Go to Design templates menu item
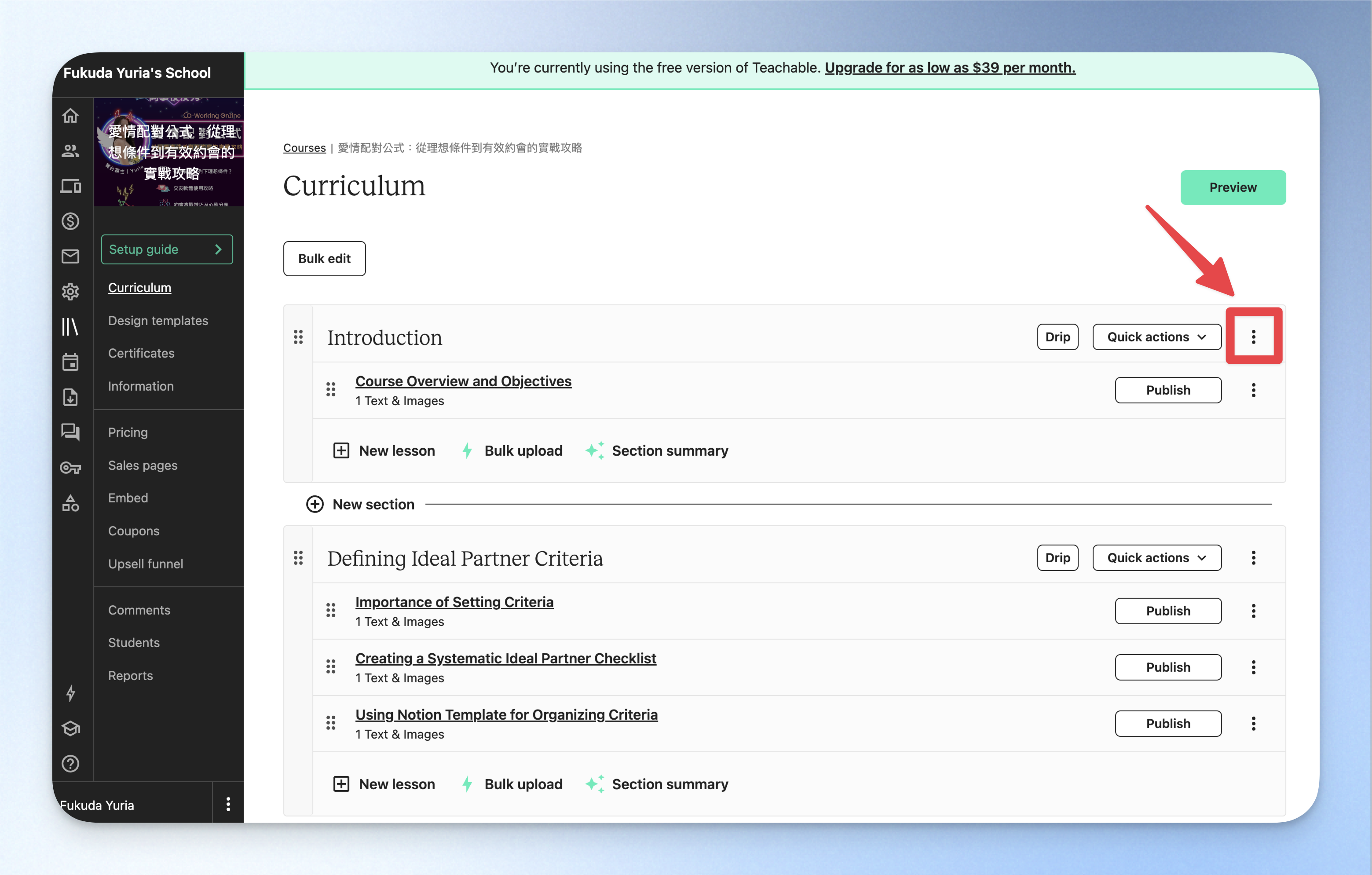1372x875 pixels. [x=158, y=320]
